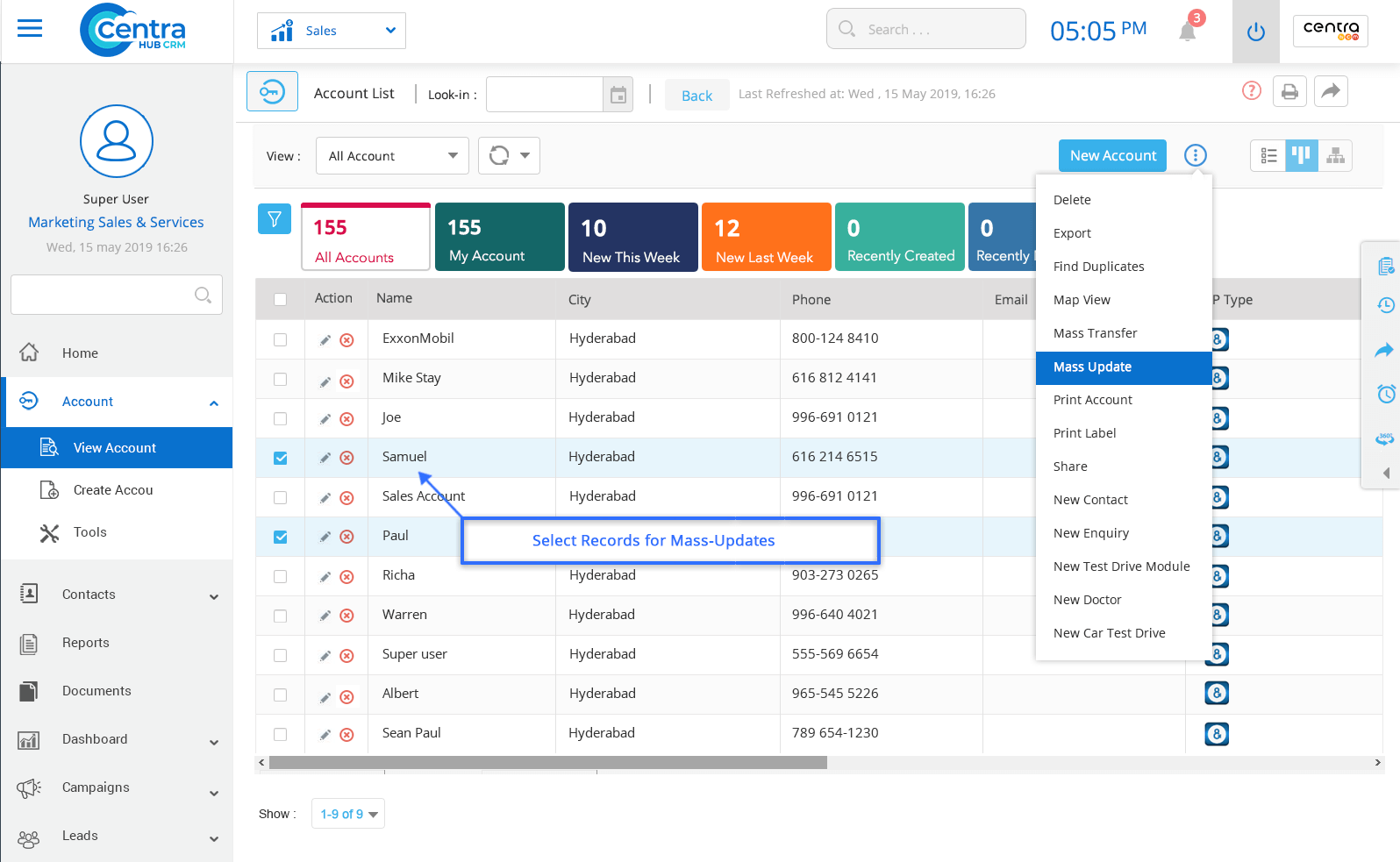Click delete icon for Paul row

point(347,537)
